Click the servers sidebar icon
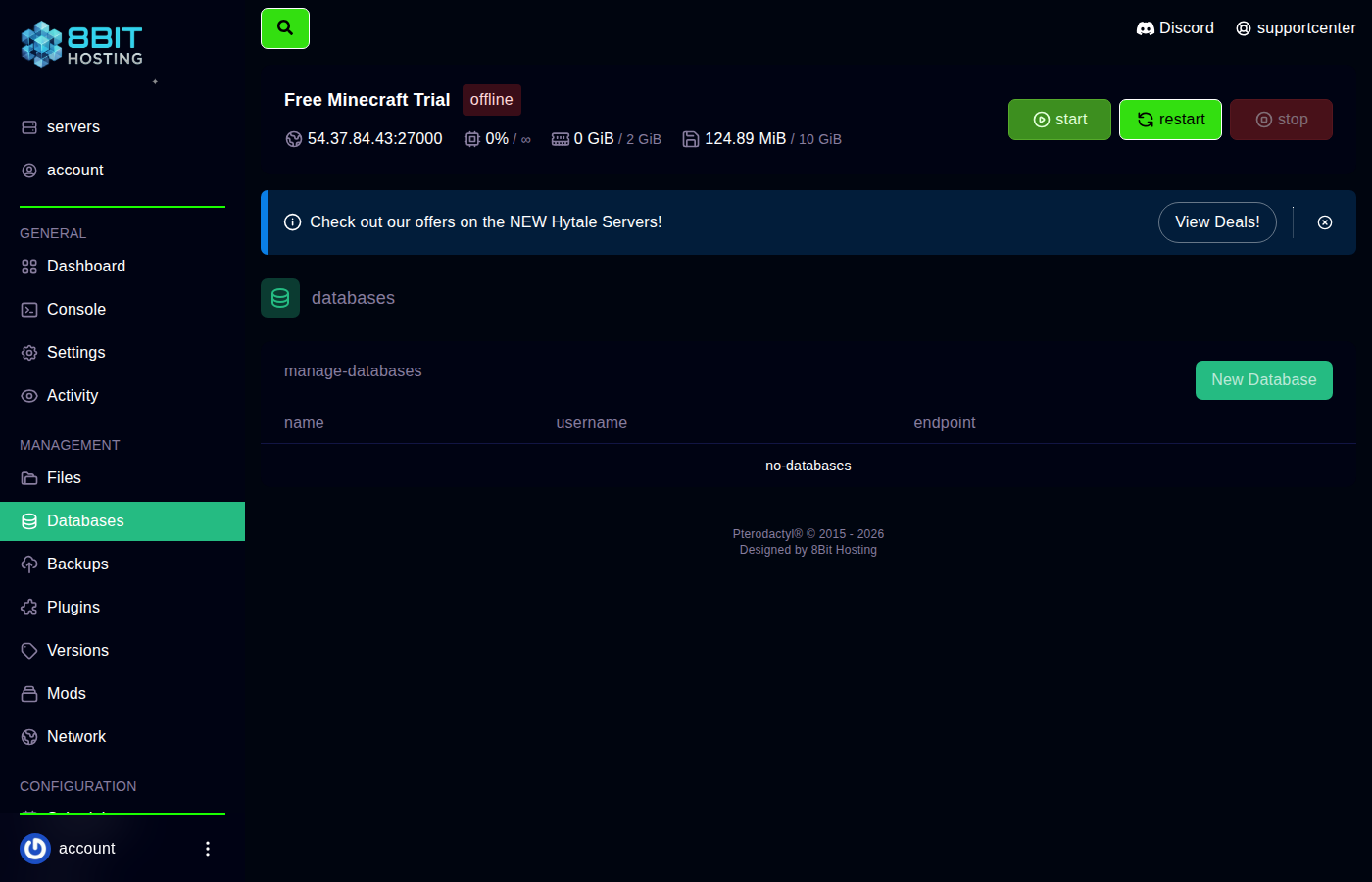 click(x=29, y=127)
